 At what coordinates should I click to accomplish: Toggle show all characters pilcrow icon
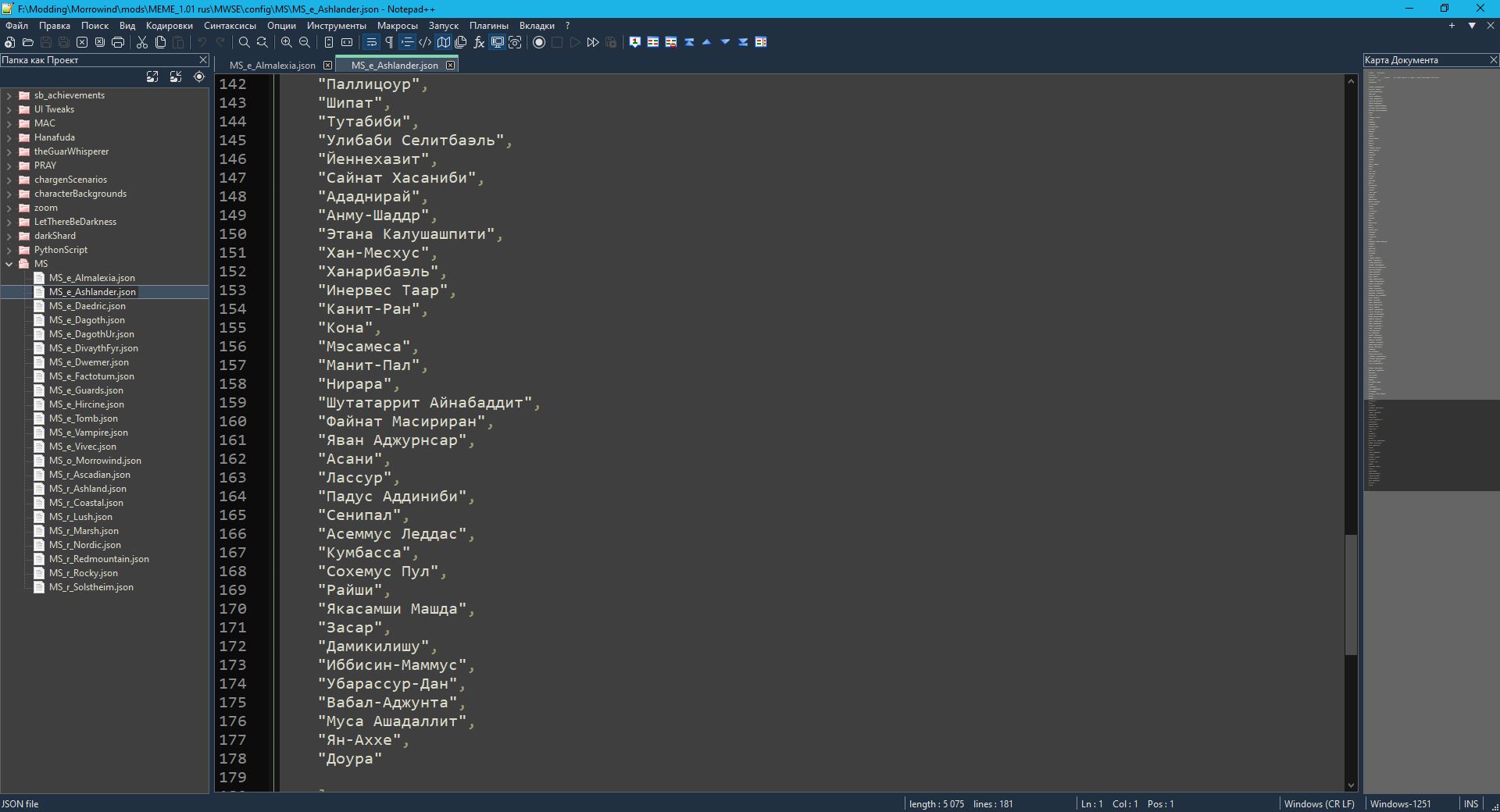click(x=389, y=42)
